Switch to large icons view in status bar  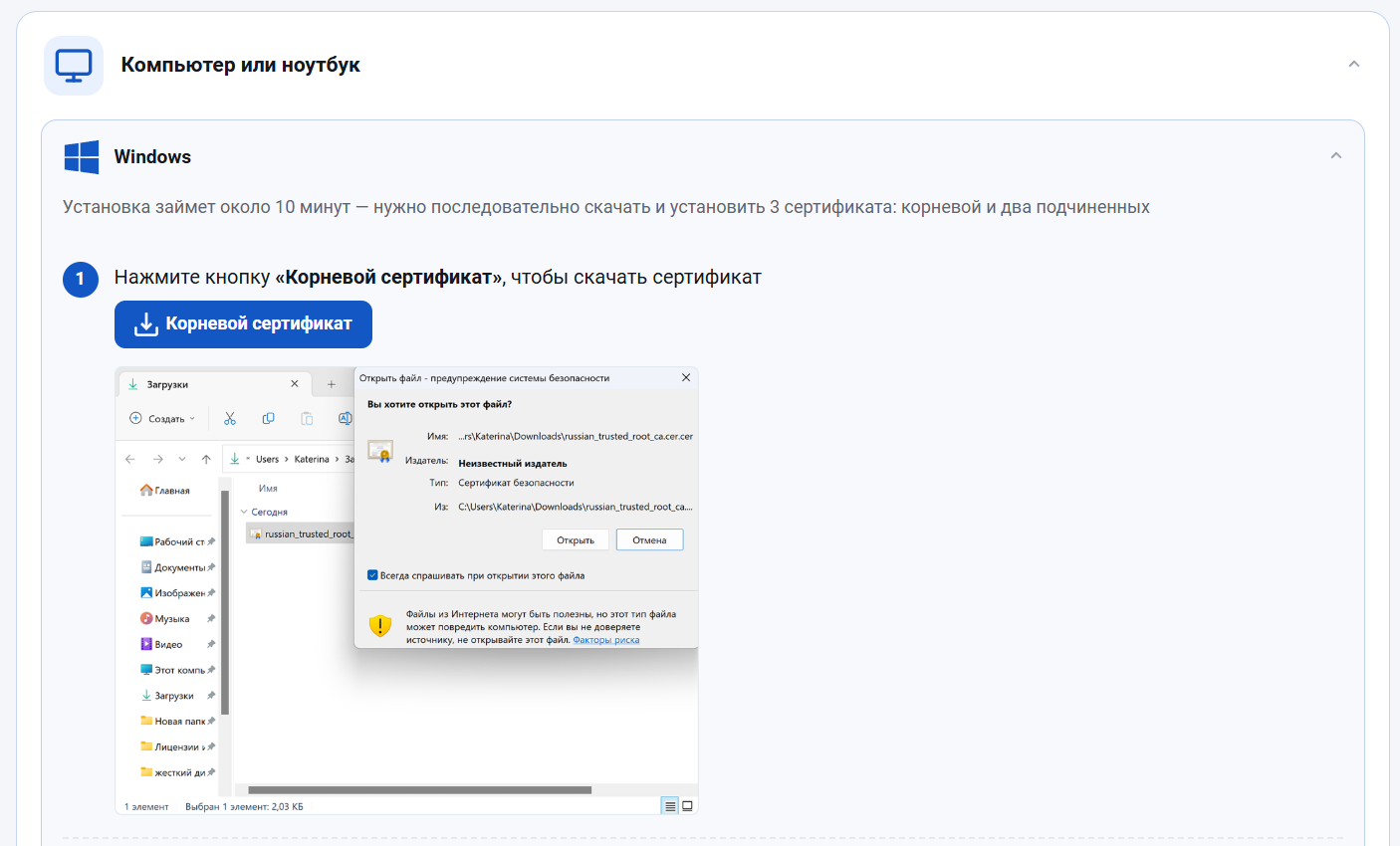[x=687, y=806]
